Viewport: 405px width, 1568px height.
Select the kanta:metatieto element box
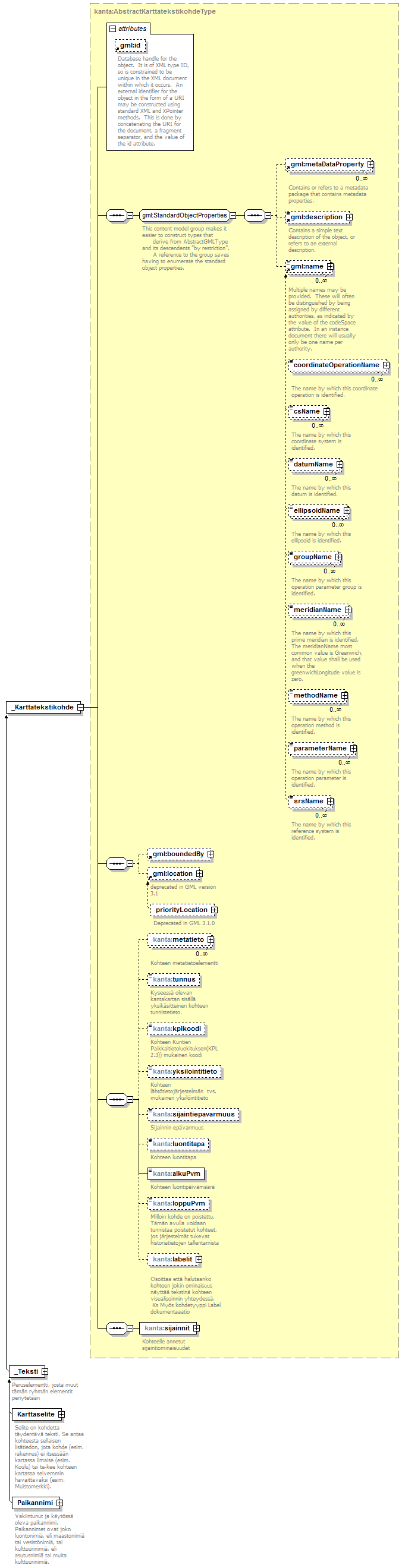pos(181,940)
